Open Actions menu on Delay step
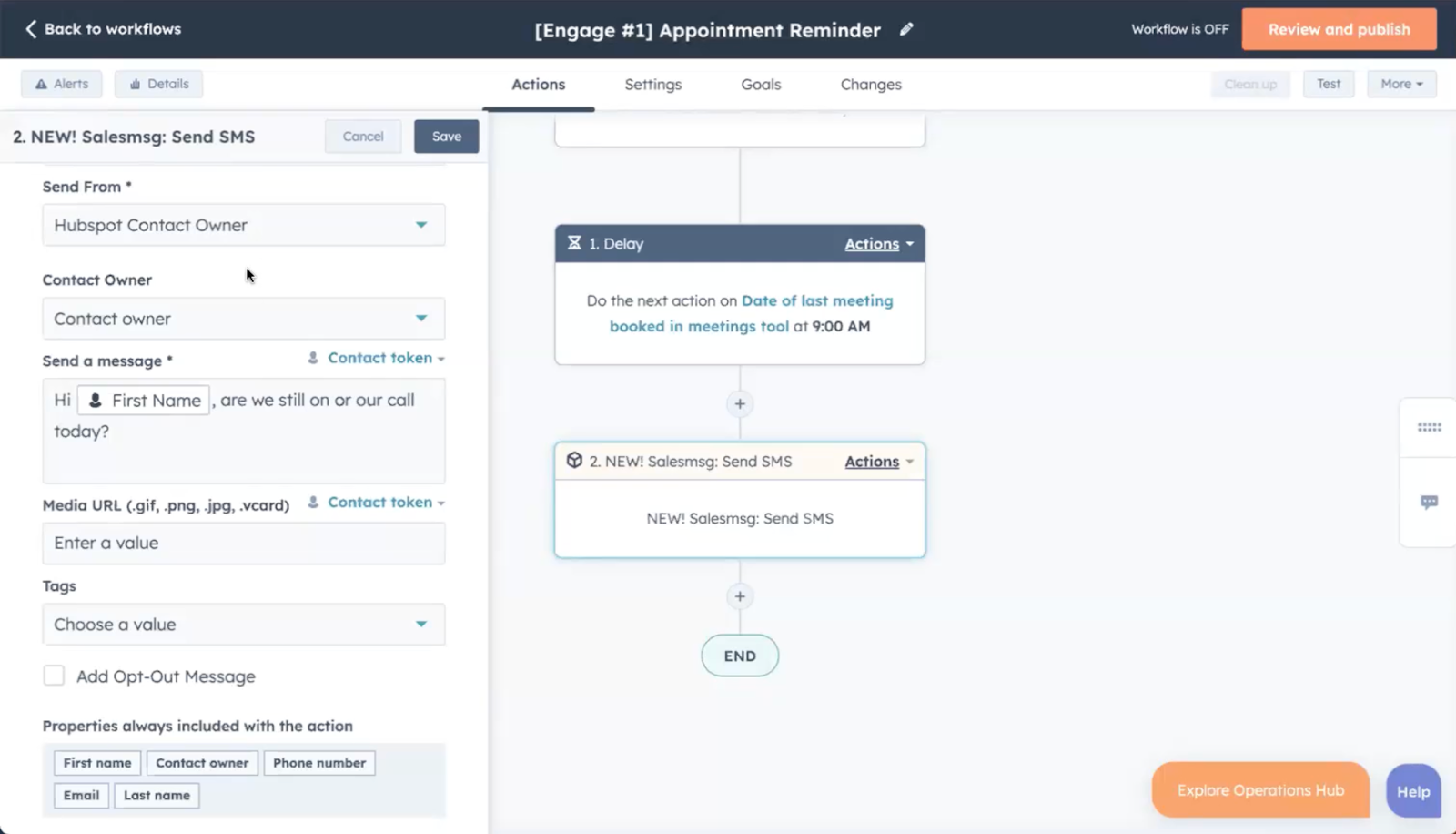Image resolution: width=1456 pixels, height=834 pixels. pyautogui.click(x=879, y=244)
